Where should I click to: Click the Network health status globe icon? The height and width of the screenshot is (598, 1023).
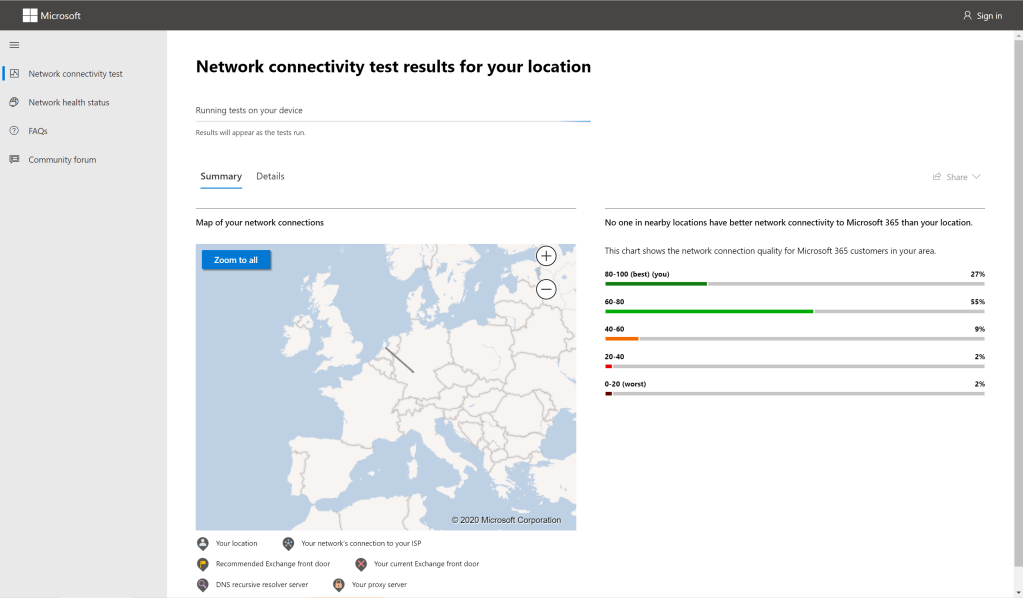pyautogui.click(x=14, y=102)
